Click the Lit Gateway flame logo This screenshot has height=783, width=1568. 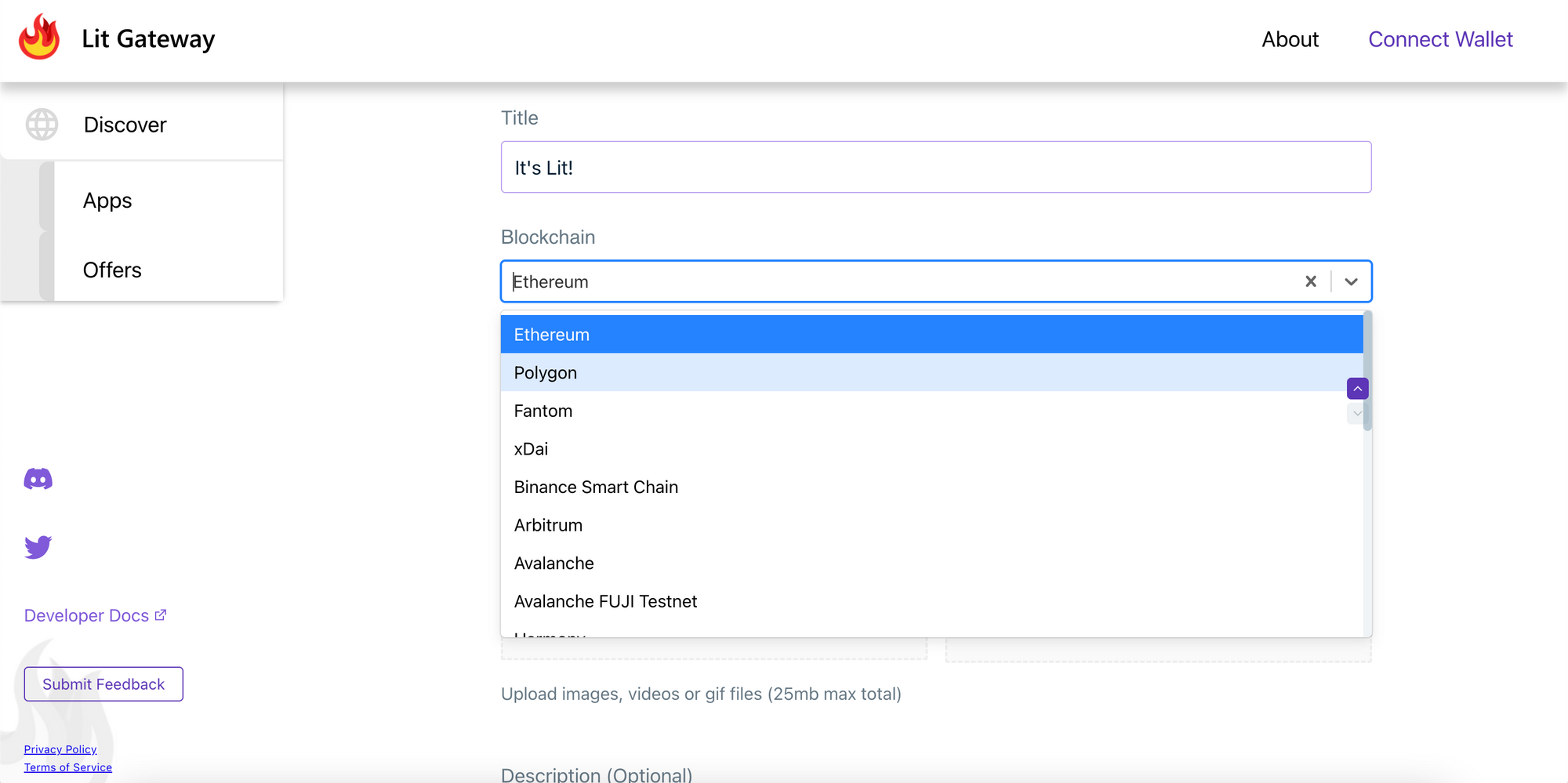(39, 37)
